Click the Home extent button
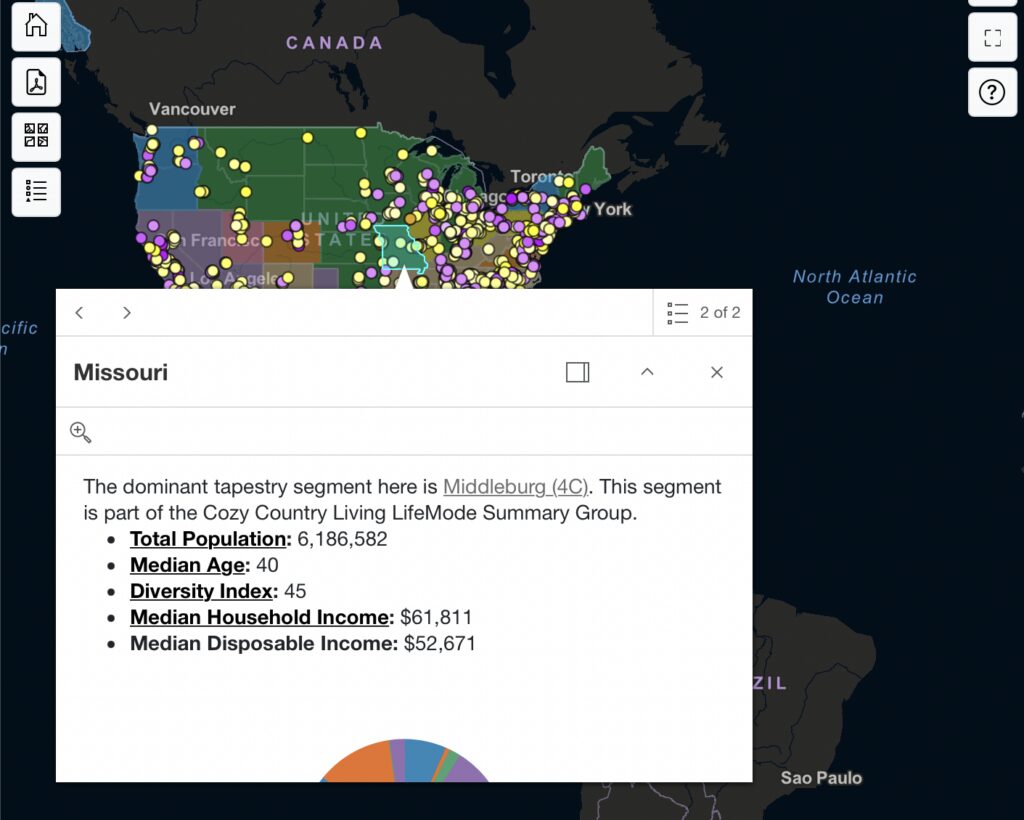1024x820 pixels. (36, 26)
